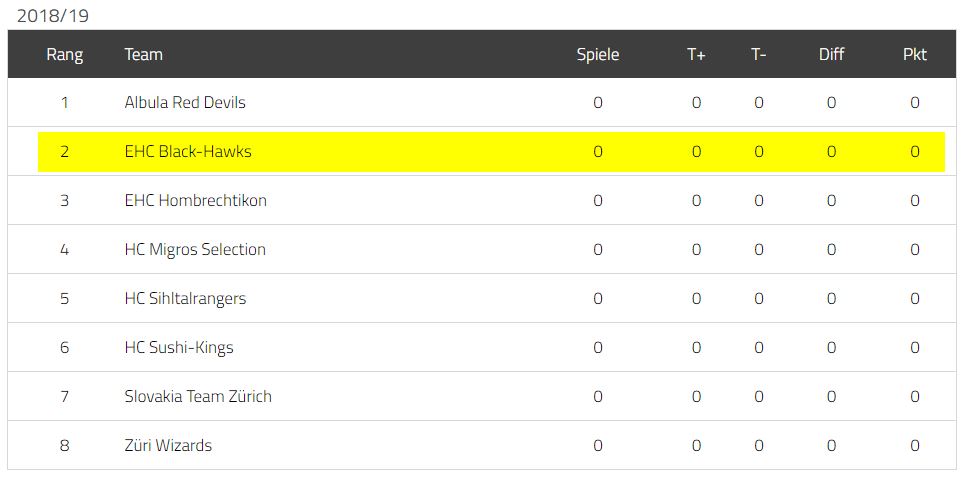Click rank number 2 in highlighted row
Image resolution: width=967 pixels, height=479 pixels.
point(64,152)
